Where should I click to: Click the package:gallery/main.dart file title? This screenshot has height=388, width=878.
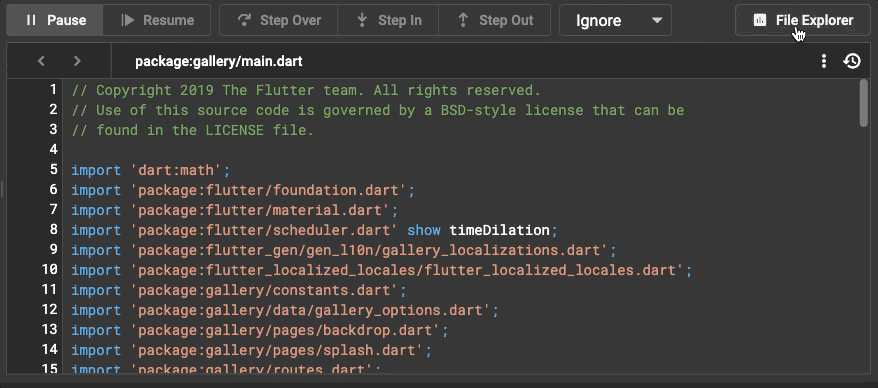pyautogui.click(x=218, y=61)
